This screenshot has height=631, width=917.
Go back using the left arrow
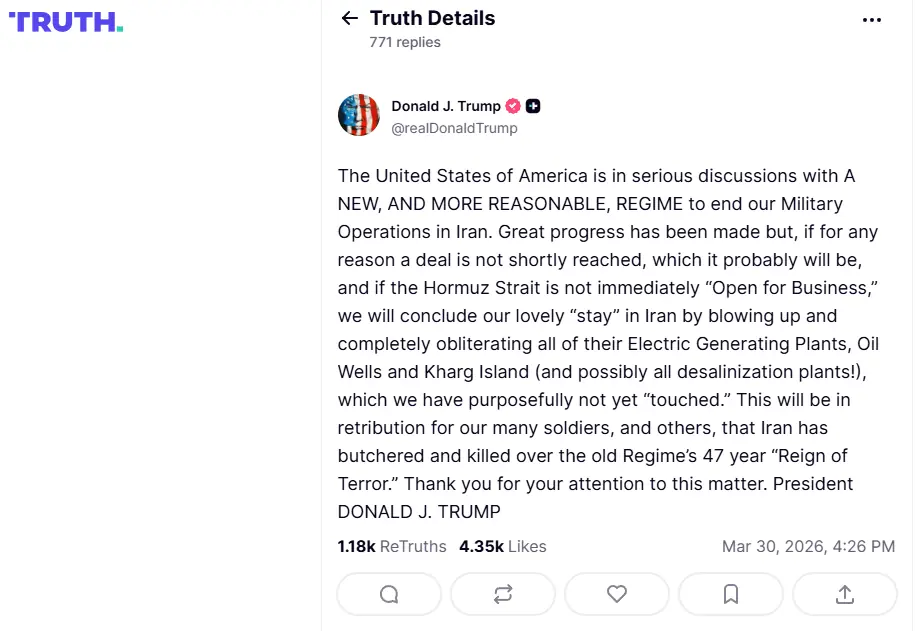pyautogui.click(x=349, y=18)
